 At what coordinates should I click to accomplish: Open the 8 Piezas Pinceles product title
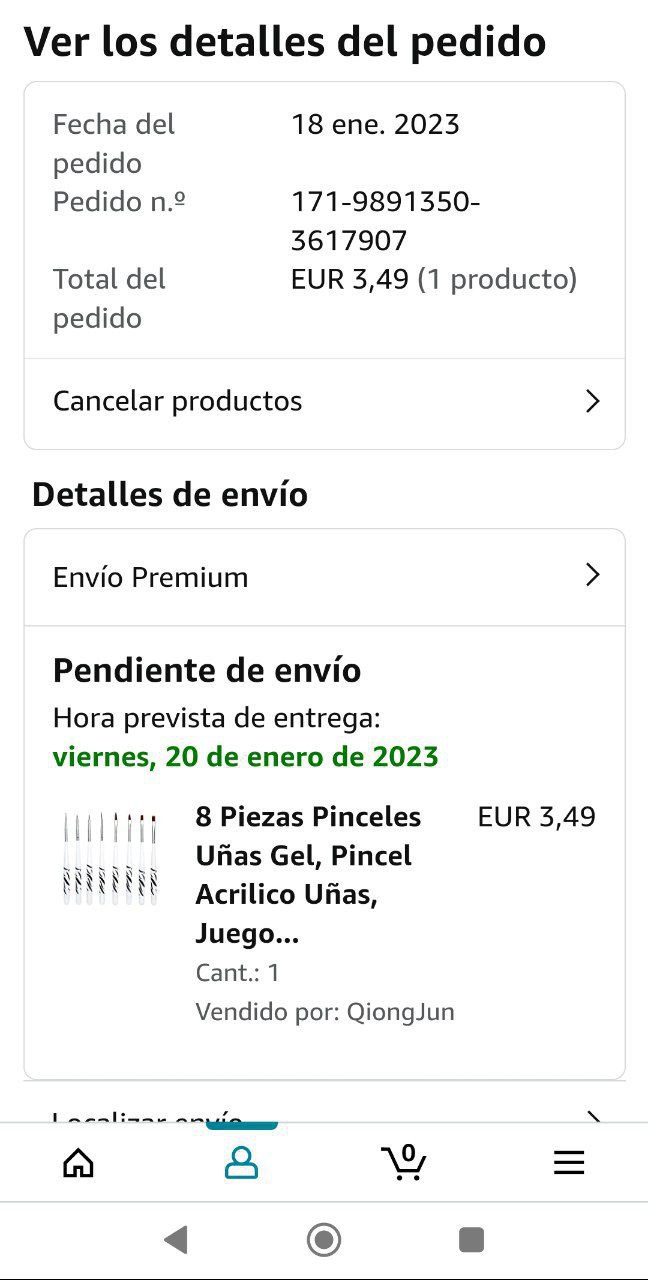tap(308, 875)
